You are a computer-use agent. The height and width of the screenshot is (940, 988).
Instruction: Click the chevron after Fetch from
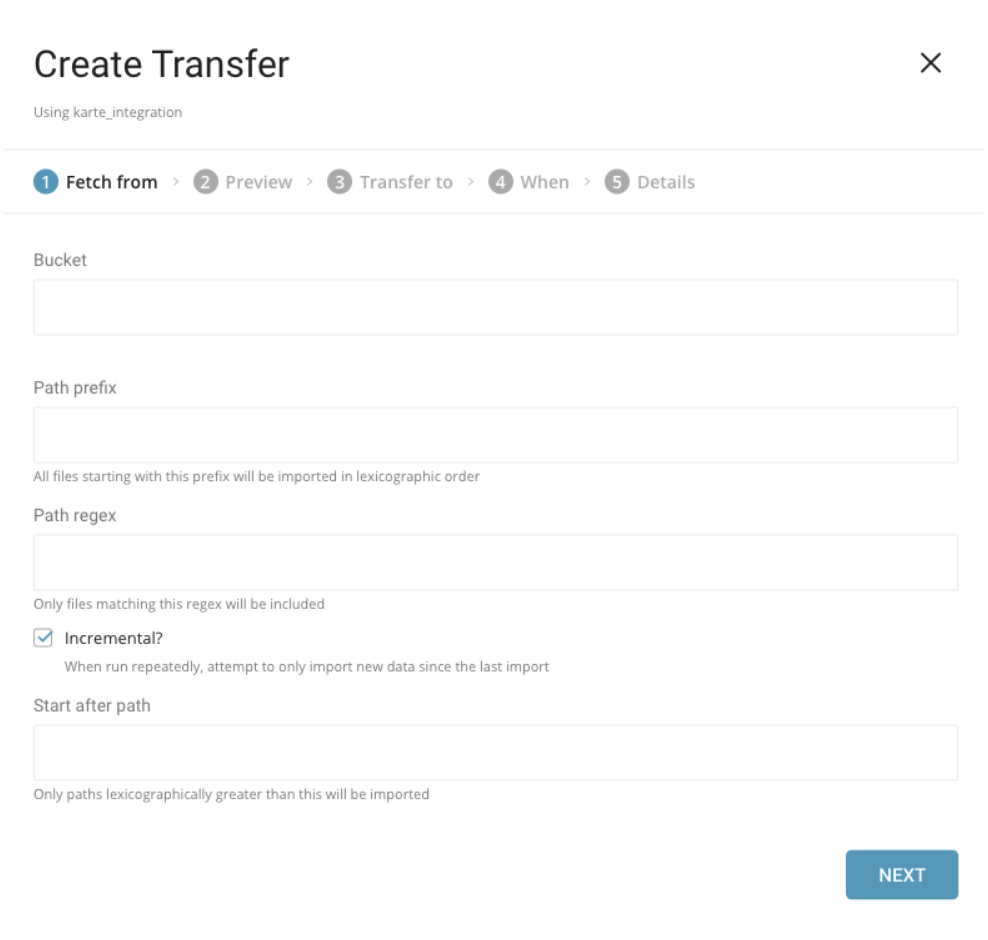pyautogui.click(x=176, y=182)
